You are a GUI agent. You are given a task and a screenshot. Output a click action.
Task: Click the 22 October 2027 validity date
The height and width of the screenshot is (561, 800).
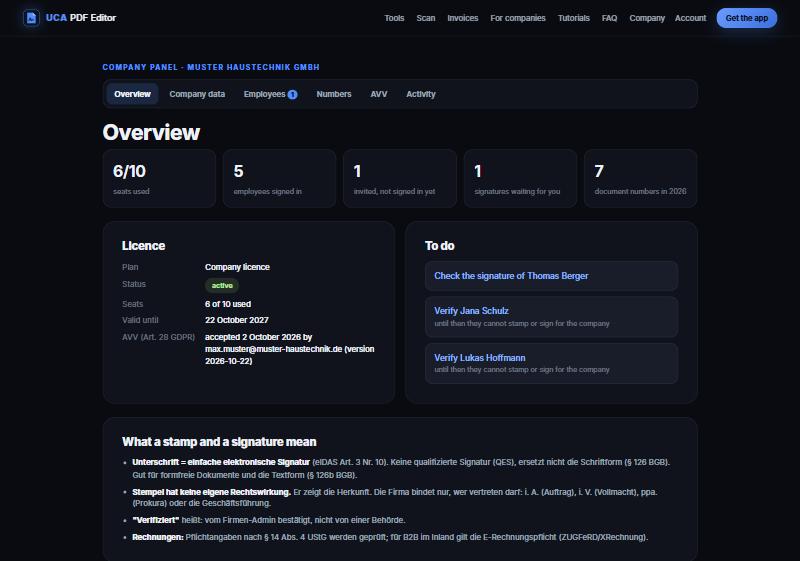click(x=236, y=320)
